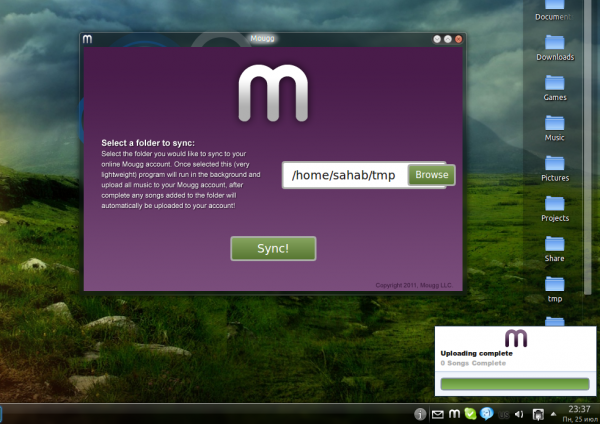Click the Mougg icon in window titlebar
Viewport: 600px width, 424px height.
(x=88, y=39)
